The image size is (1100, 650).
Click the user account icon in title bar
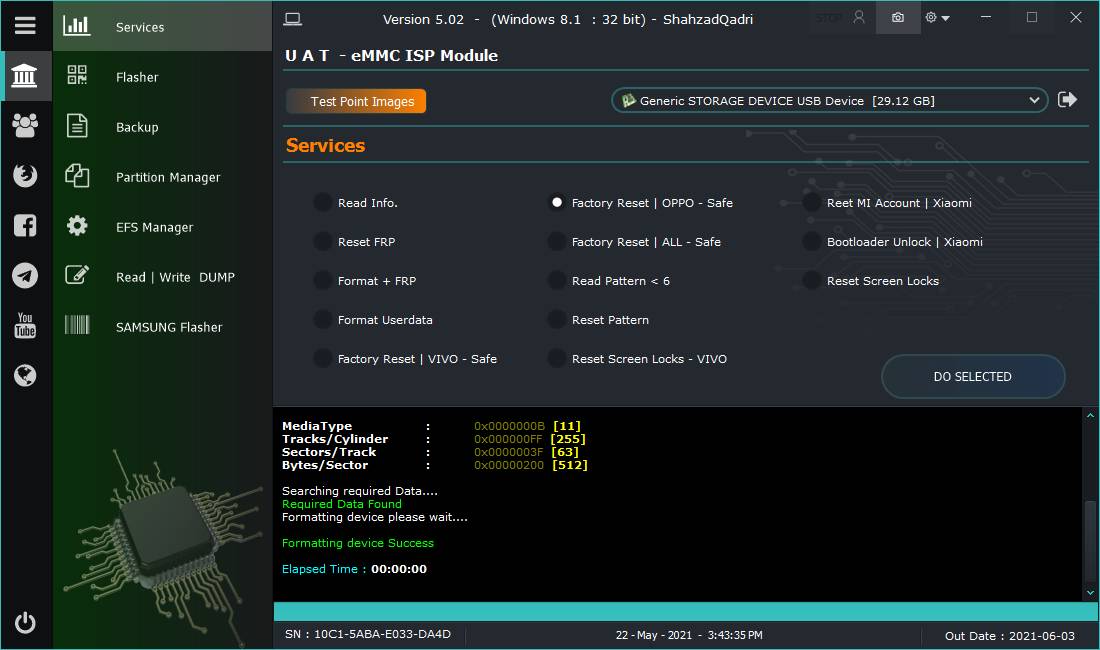[x=859, y=18]
